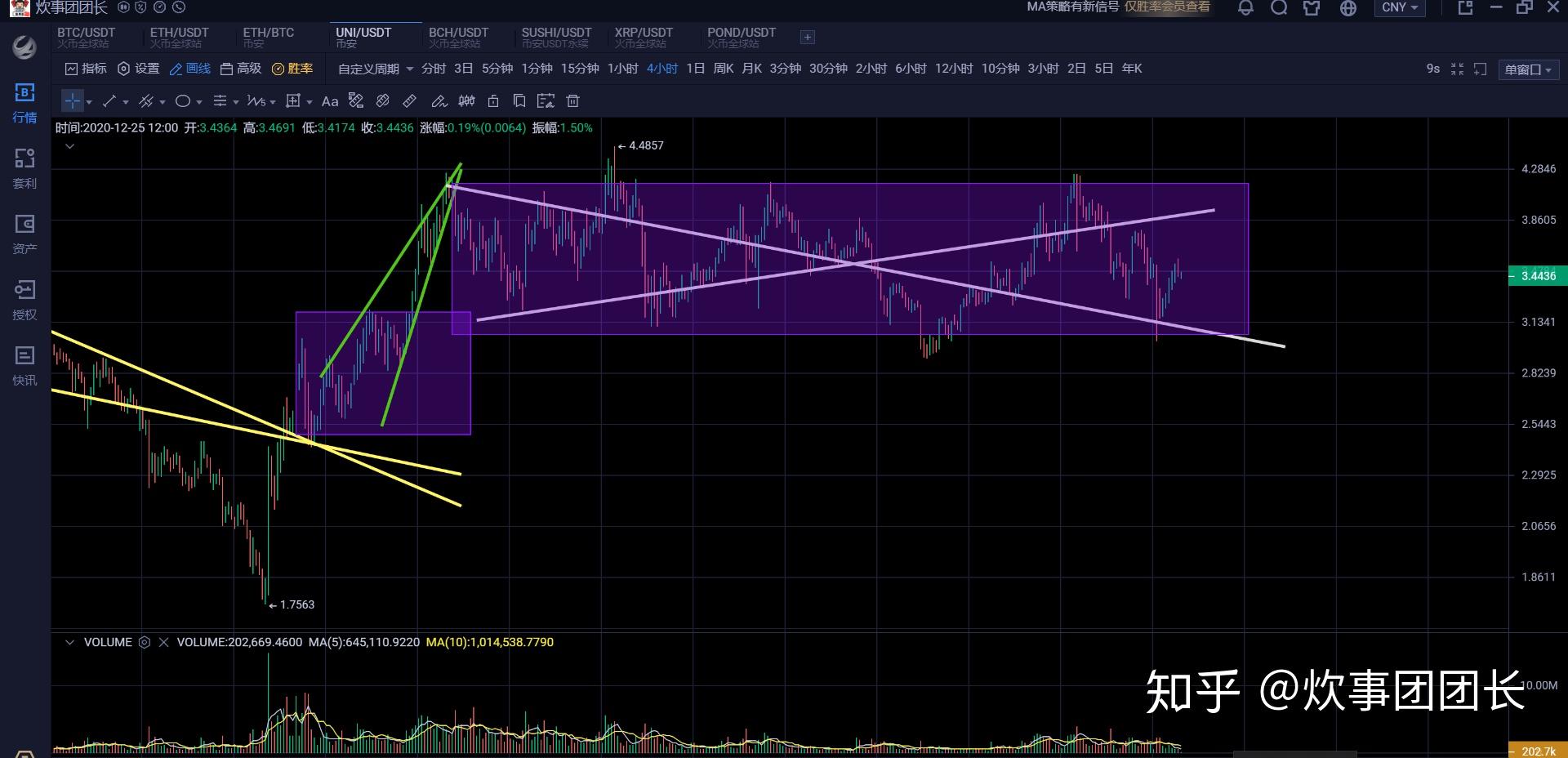
Task: Expand the 单窗口 window layout dropdown
Action: coord(1528,69)
